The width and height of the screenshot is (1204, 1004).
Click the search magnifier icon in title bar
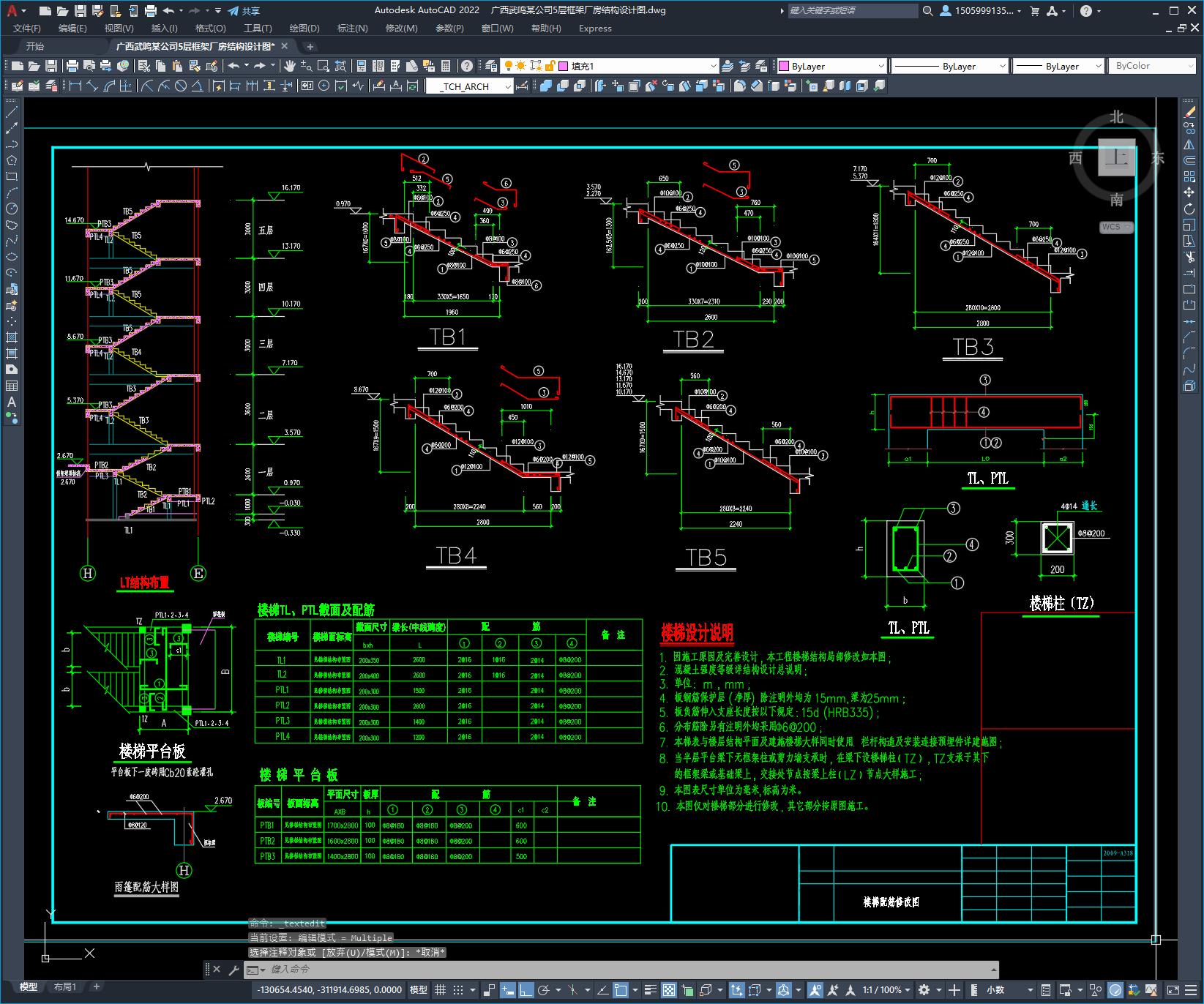click(927, 10)
